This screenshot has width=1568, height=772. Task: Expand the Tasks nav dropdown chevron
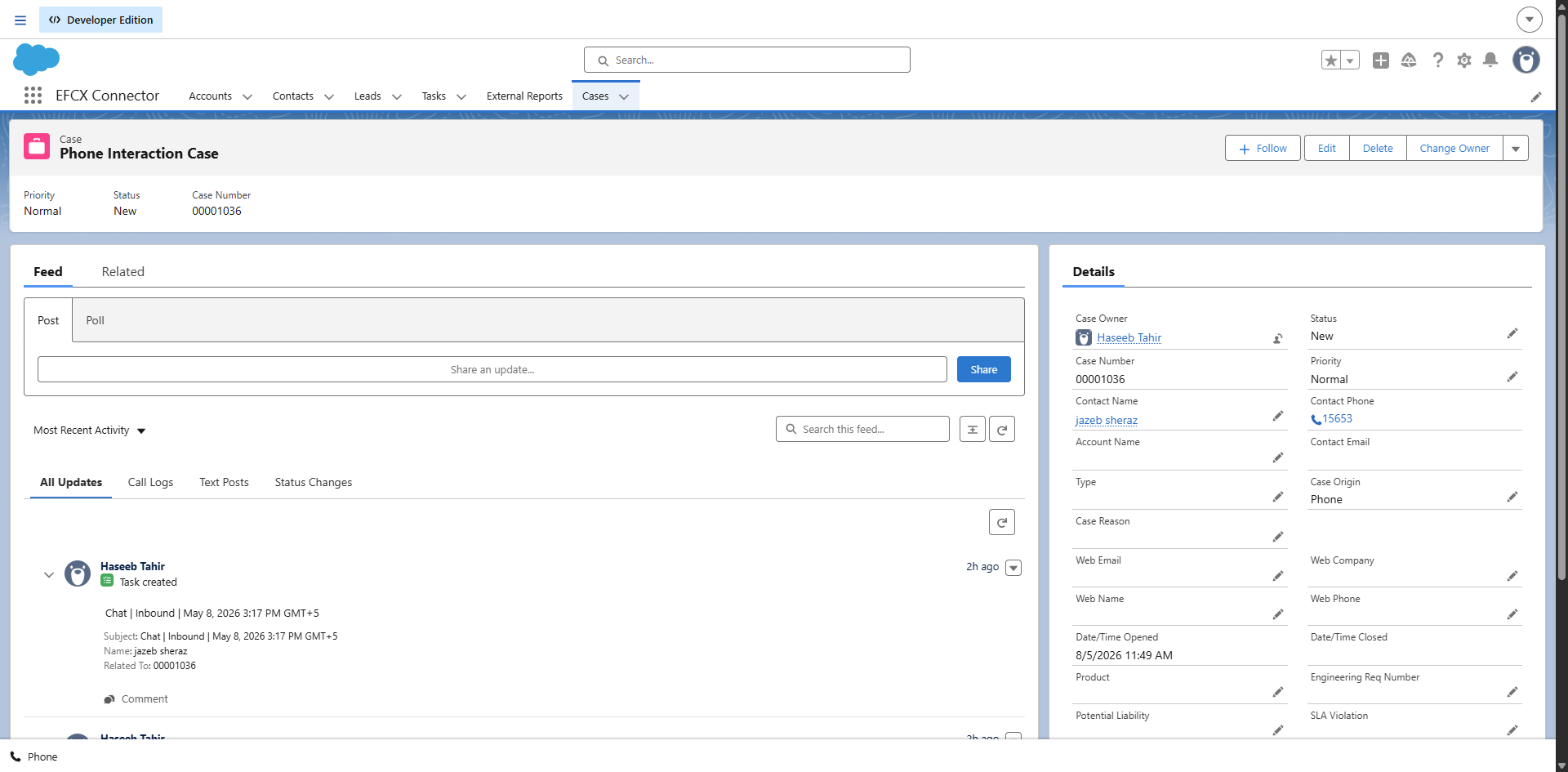[x=461, y=96]
